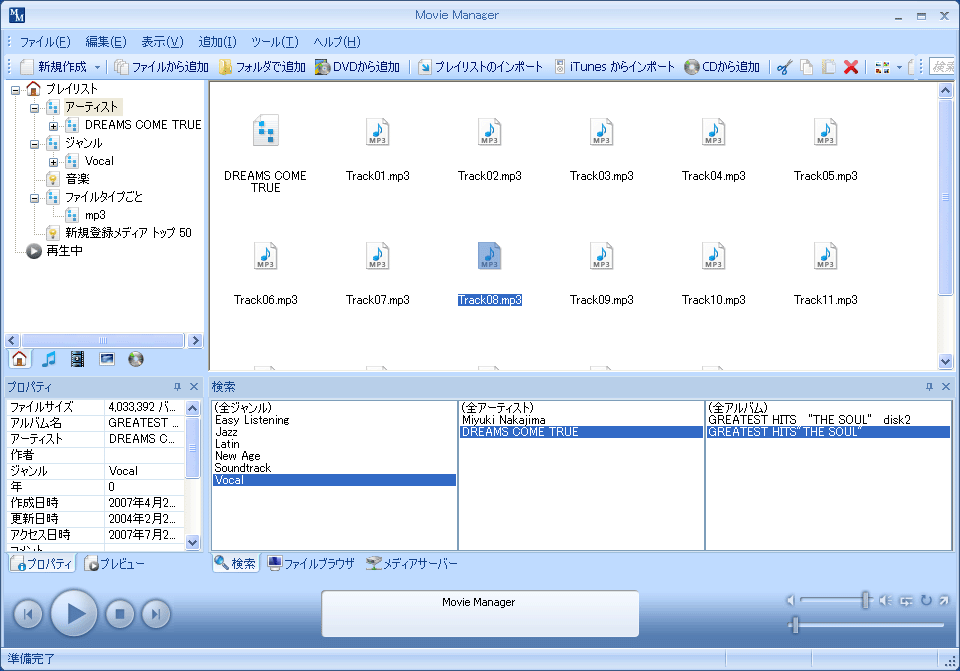Screen dimensions: 960x671
Task: Select Jazz in the genre list
Action: point(334,432)
